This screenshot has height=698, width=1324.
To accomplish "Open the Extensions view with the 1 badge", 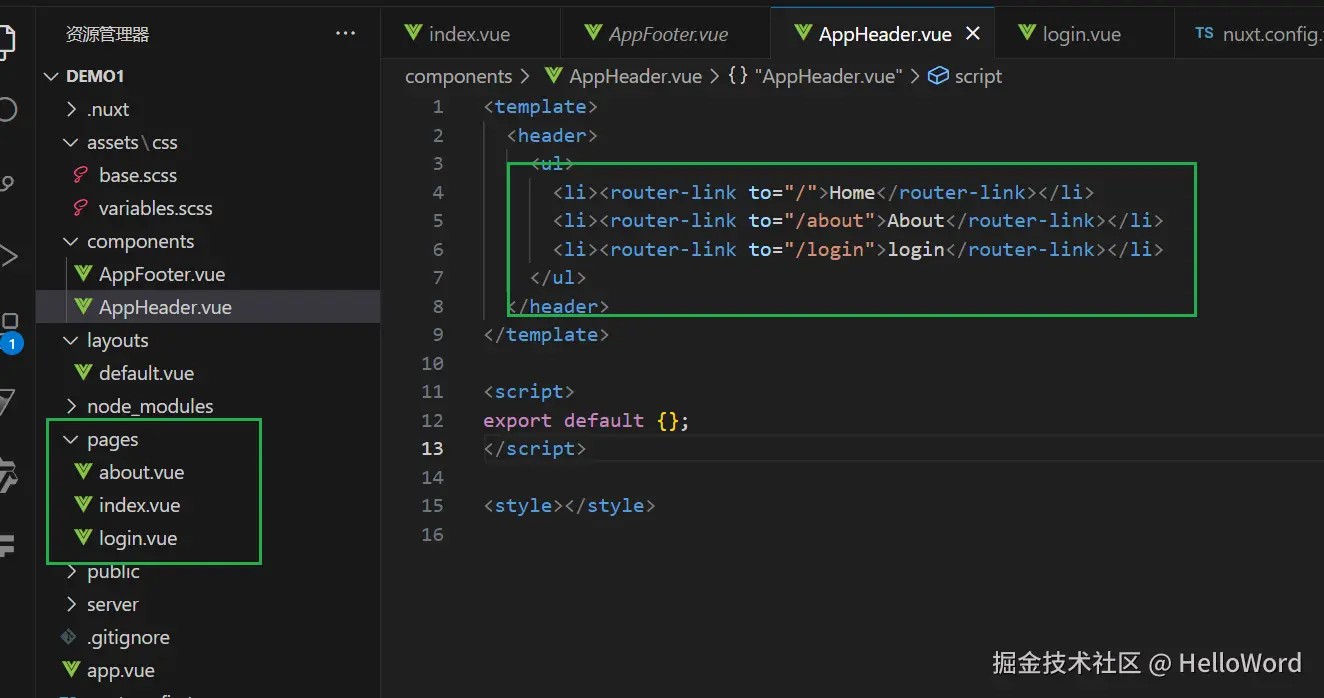I will 9,330.
